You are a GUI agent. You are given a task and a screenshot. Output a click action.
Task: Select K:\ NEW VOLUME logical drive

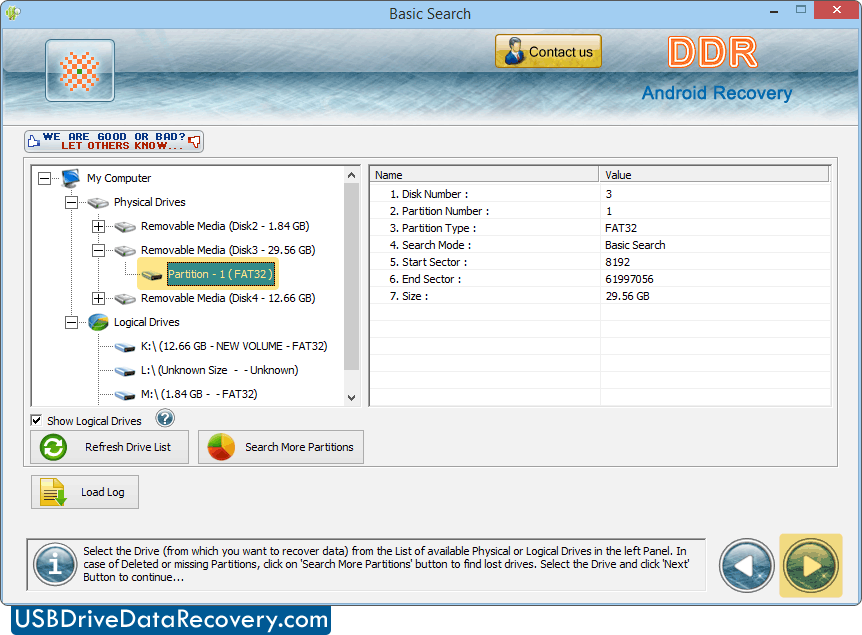[x=234, y=346]
